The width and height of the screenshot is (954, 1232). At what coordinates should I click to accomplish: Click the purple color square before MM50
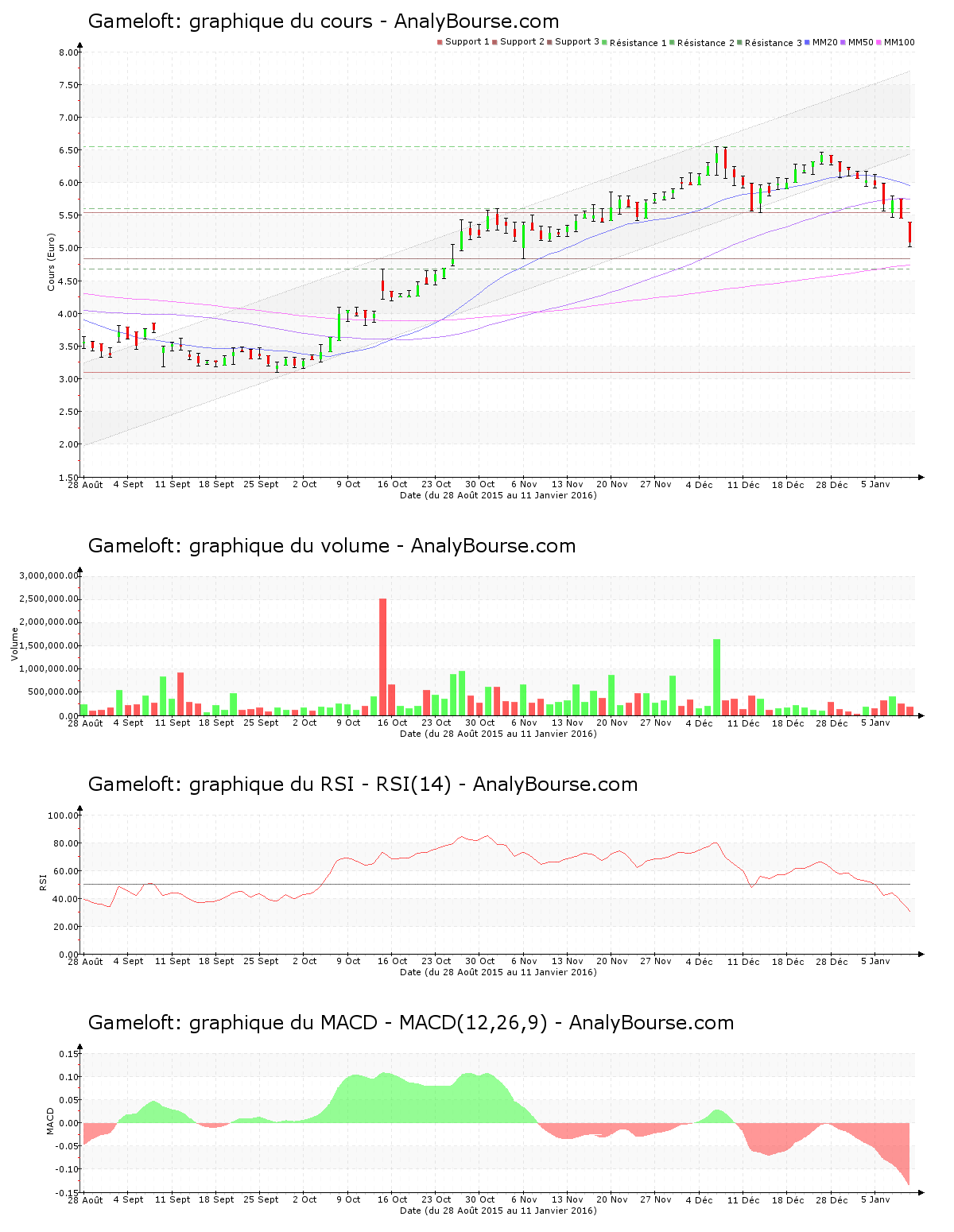coord(843,42)
